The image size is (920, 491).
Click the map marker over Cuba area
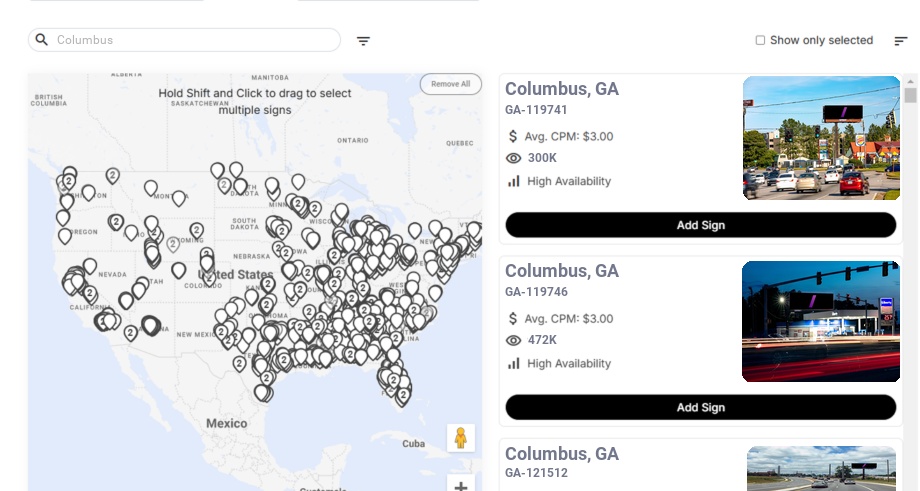pyautogui.click(x=403, y=396)
